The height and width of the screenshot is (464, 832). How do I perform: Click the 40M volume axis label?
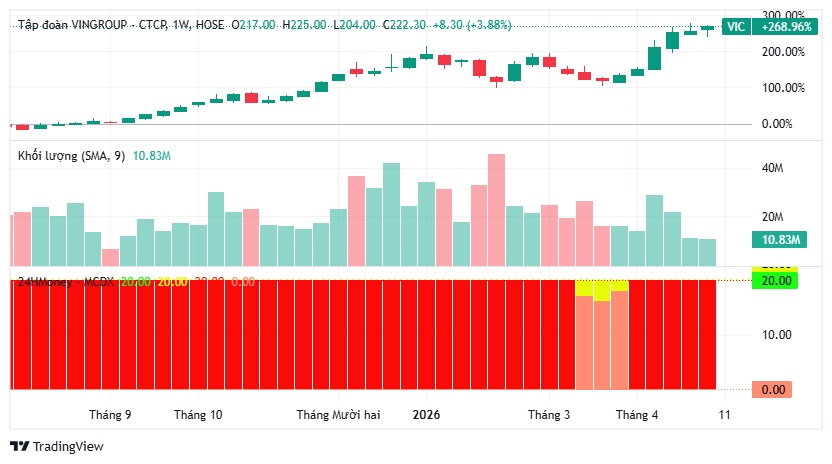(x=772, y=168)
